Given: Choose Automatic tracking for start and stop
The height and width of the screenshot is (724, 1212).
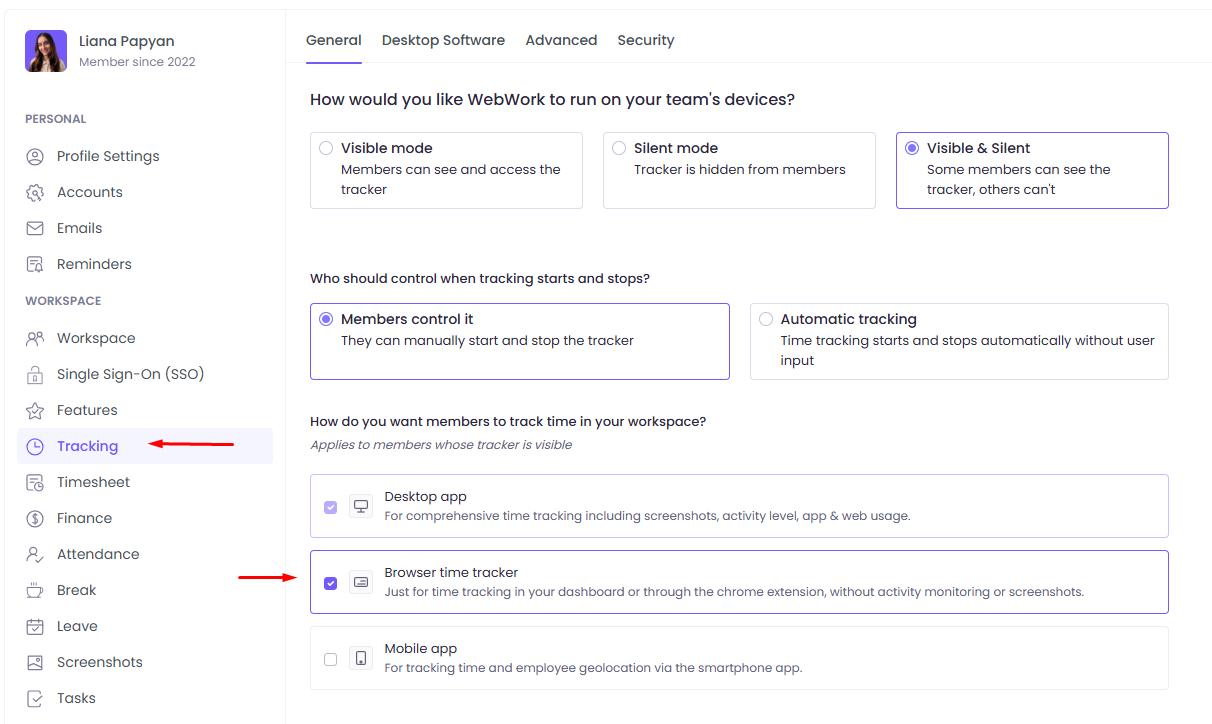Looking at the screenshot, I should coord(766,318).
